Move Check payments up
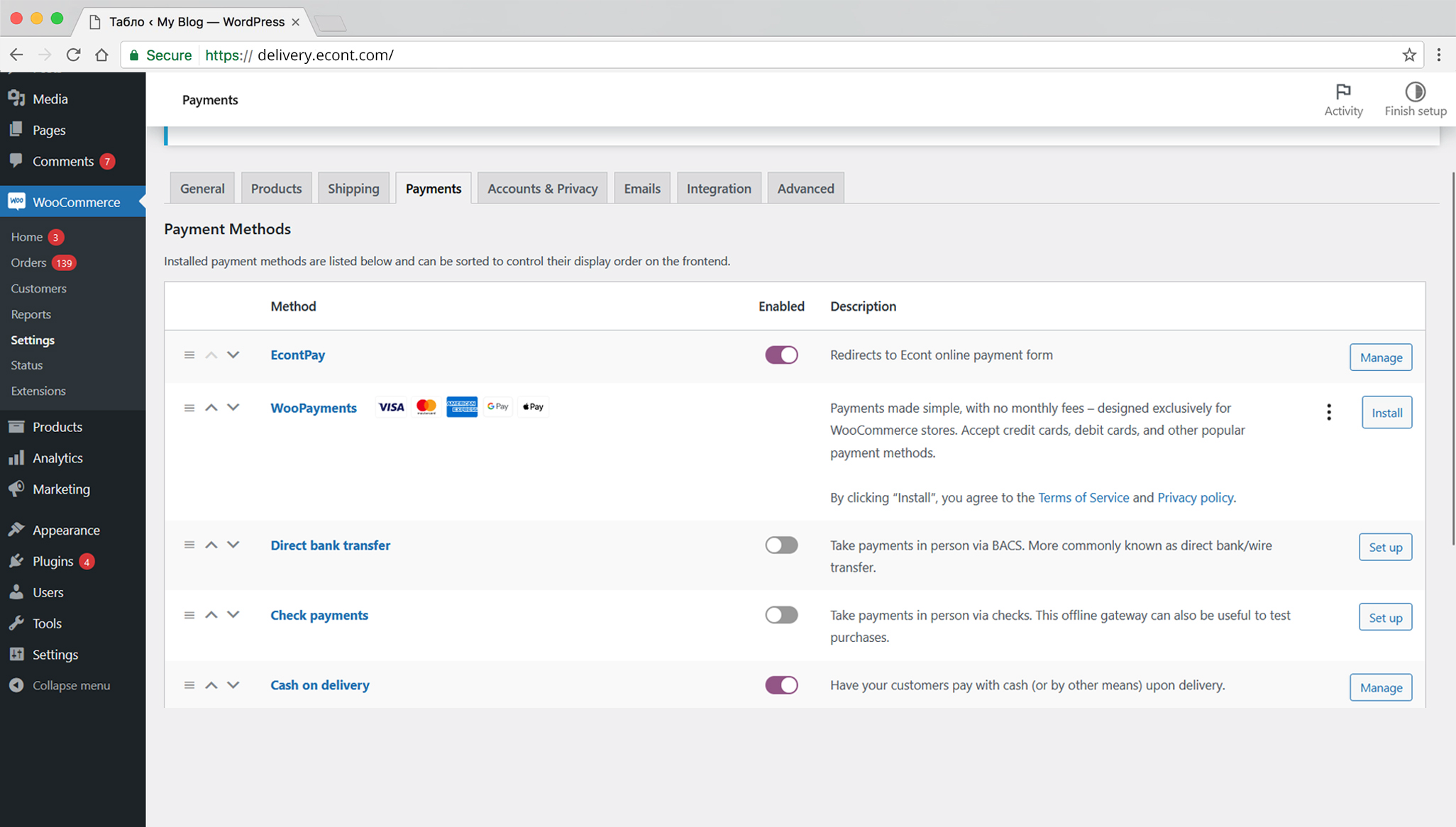The image size is (1456, 827). (x=211, y=615)
